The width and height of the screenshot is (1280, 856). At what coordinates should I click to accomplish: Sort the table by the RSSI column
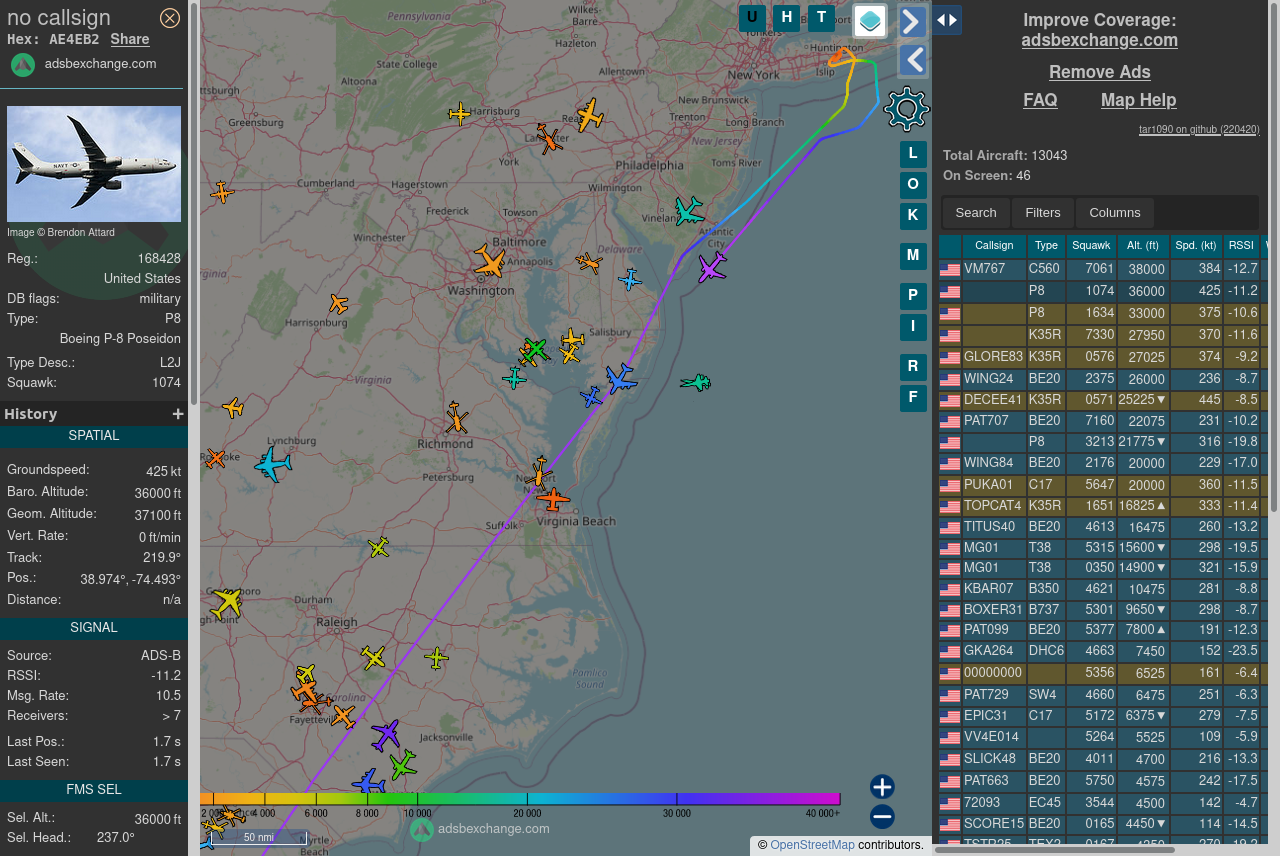1241,245
